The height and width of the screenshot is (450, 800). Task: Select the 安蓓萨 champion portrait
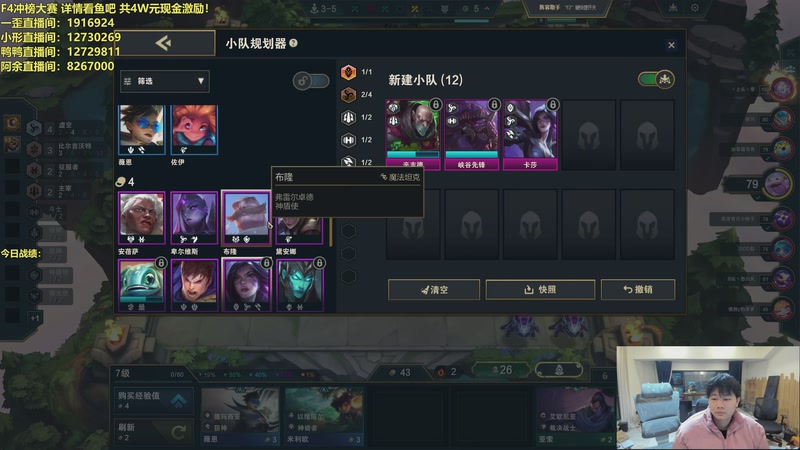[x=141, y=218]
